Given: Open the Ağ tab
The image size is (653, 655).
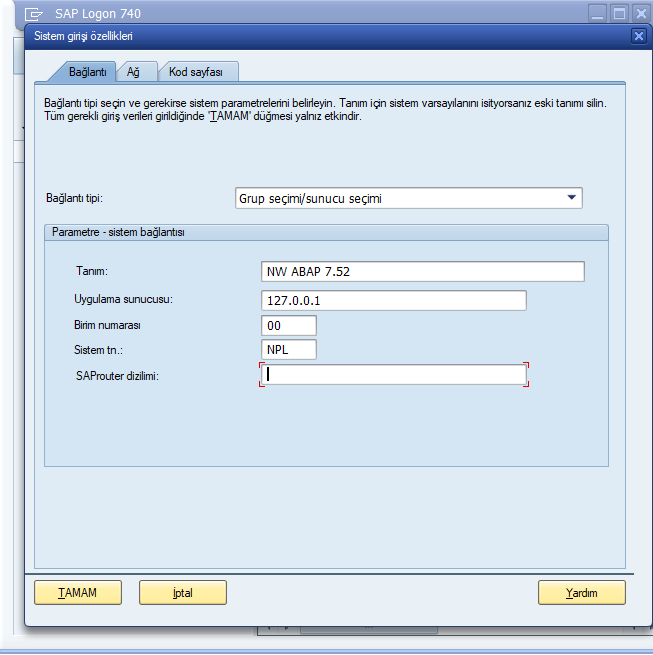Looking at the screenshot, I should point(134,72).
